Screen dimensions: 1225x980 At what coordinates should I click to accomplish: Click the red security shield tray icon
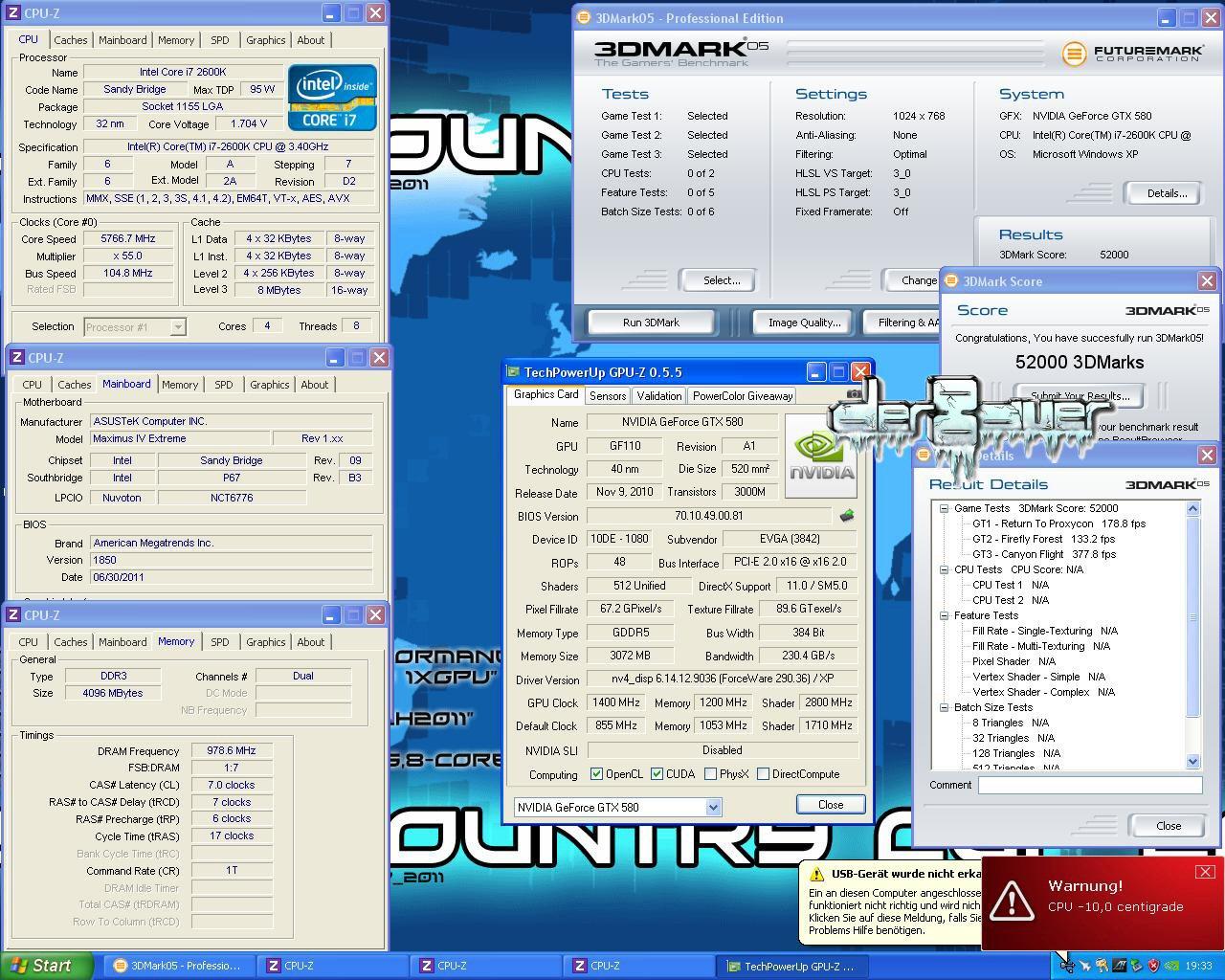click(x=1153, y=966)
